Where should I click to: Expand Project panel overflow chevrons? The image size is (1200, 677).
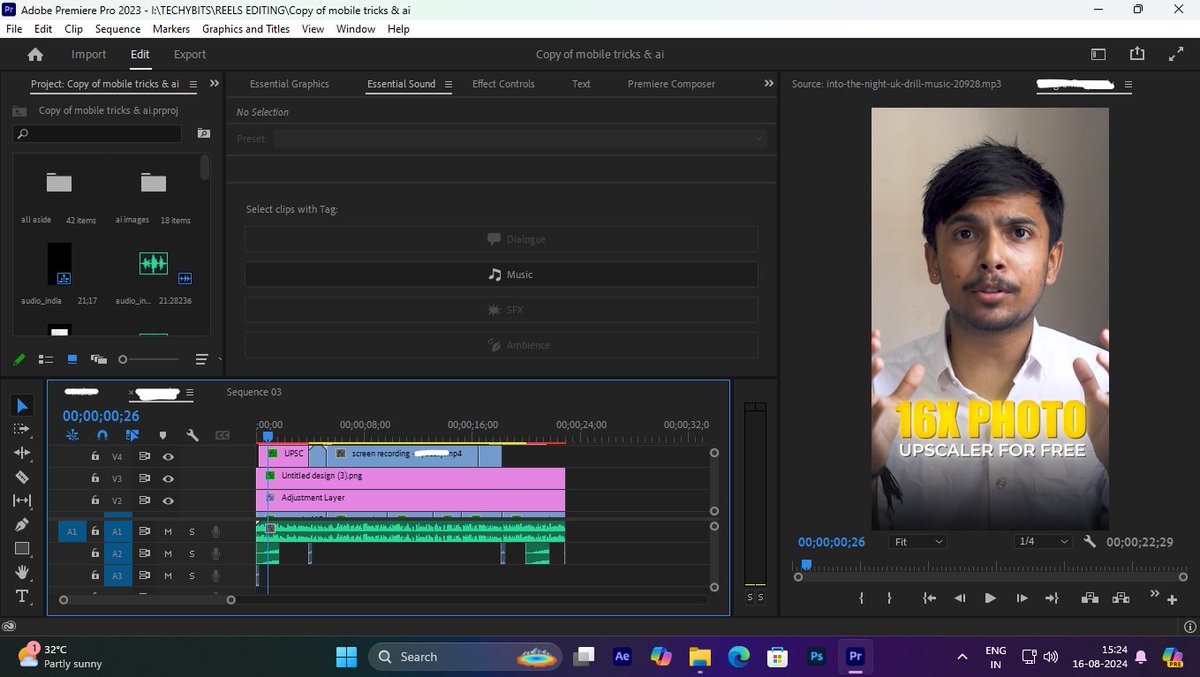coord(214,83)
